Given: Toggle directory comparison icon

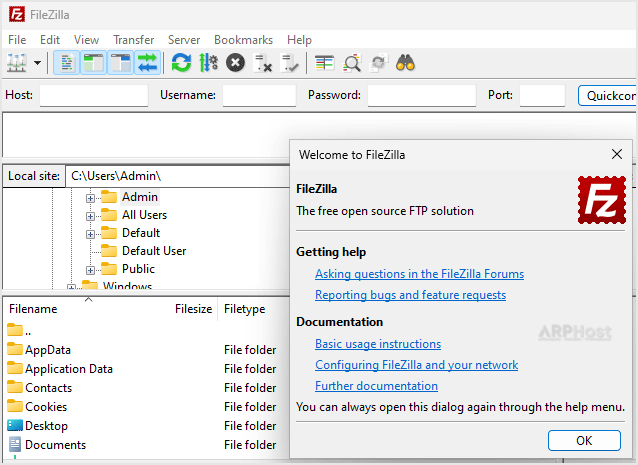Looking at the screenshot, I should 352,63.
